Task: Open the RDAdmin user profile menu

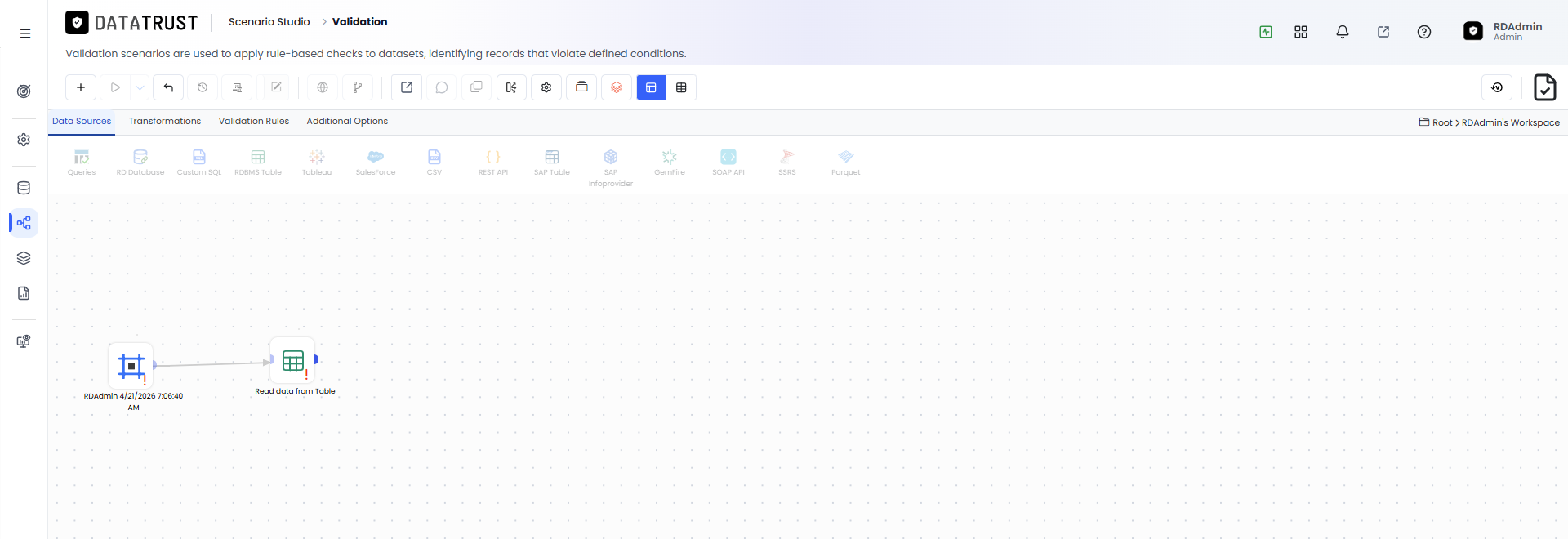Action: point(1503,31)
